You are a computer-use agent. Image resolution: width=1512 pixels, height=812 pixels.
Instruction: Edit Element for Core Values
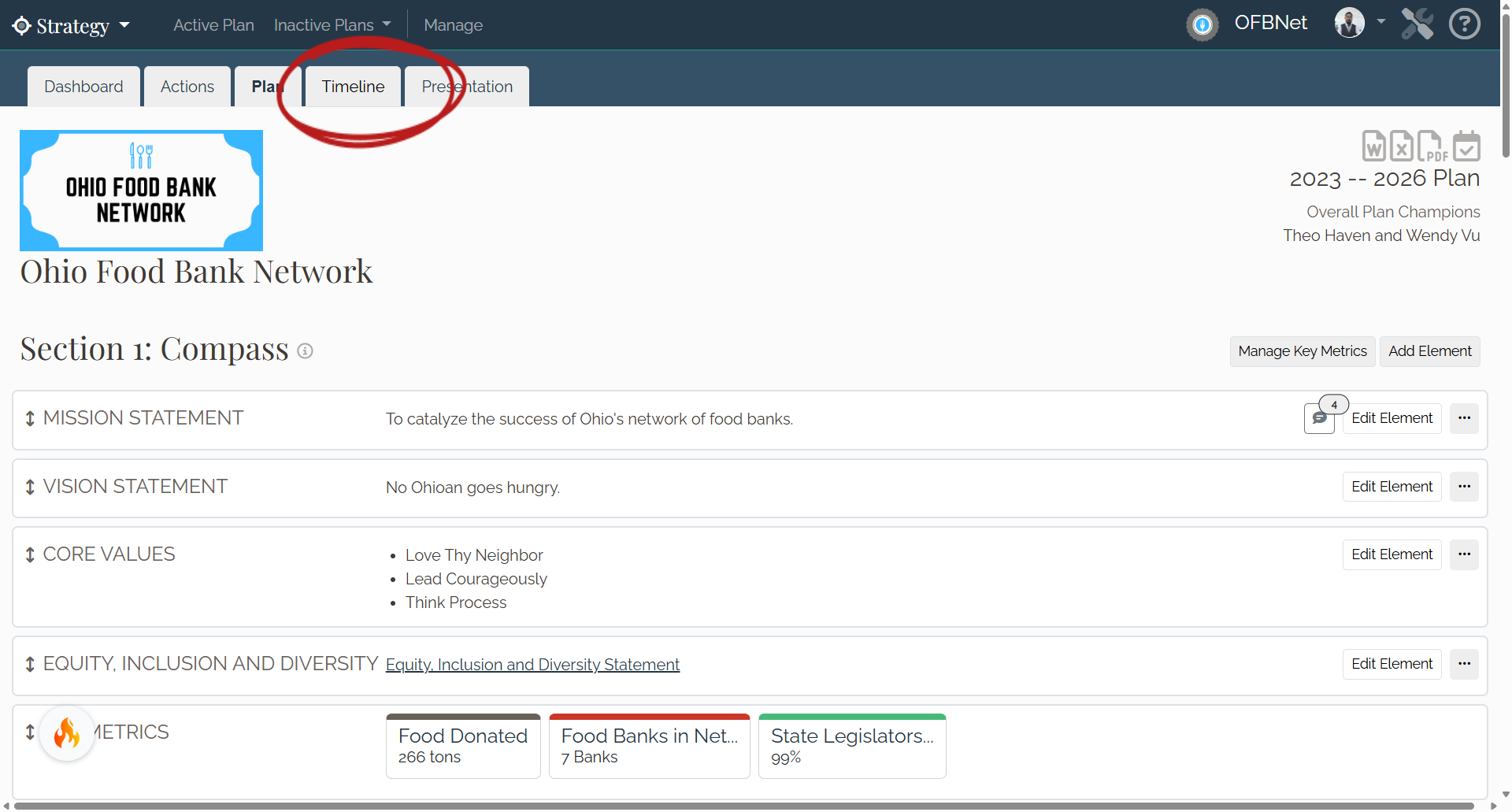pos(1392,554)
